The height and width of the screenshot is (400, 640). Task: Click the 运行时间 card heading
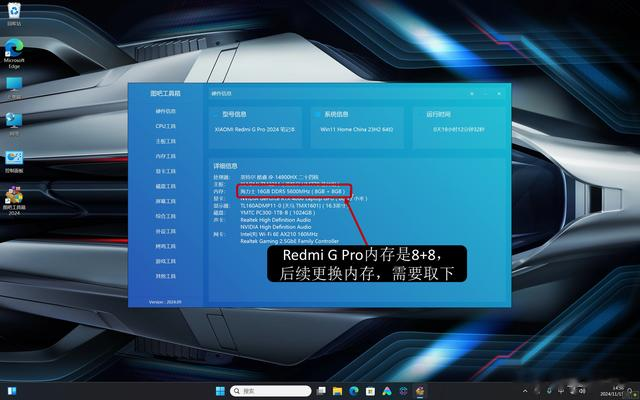click(x=439, y=114)
